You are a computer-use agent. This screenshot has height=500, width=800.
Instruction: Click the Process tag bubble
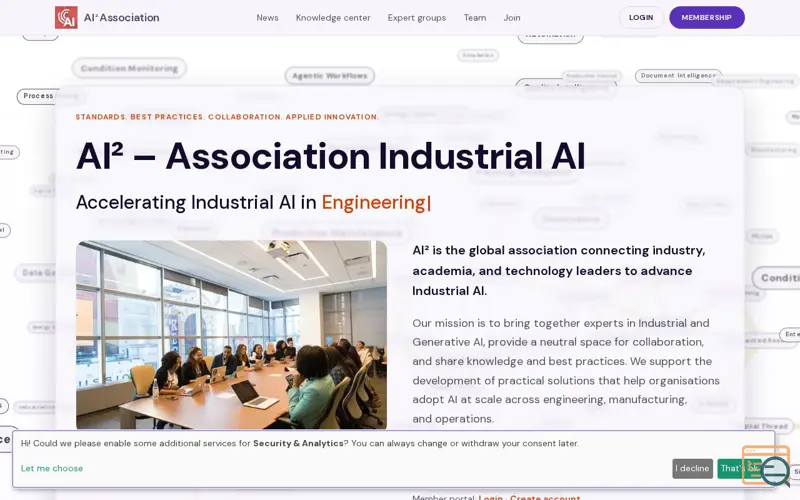click(x=38, y=96)
